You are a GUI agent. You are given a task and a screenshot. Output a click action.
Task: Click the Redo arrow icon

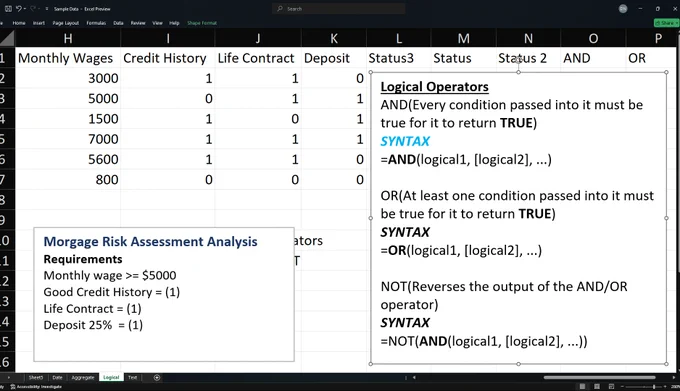coord(33,9)
